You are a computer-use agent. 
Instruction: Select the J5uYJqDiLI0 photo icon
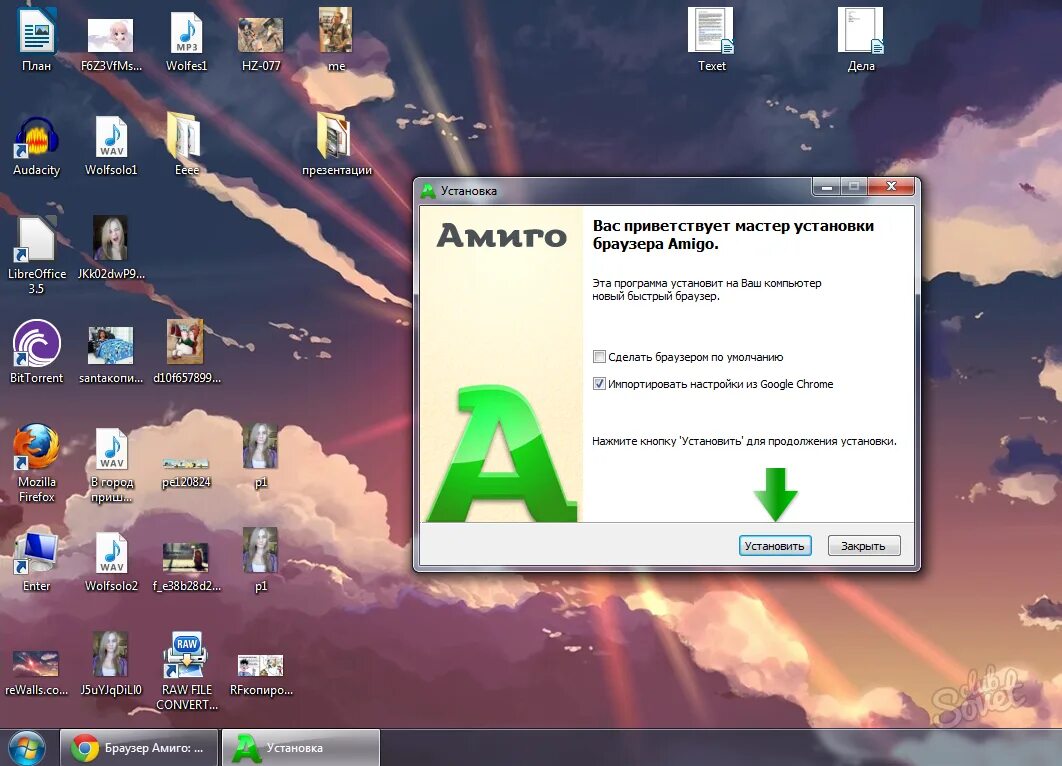(110, 654)
